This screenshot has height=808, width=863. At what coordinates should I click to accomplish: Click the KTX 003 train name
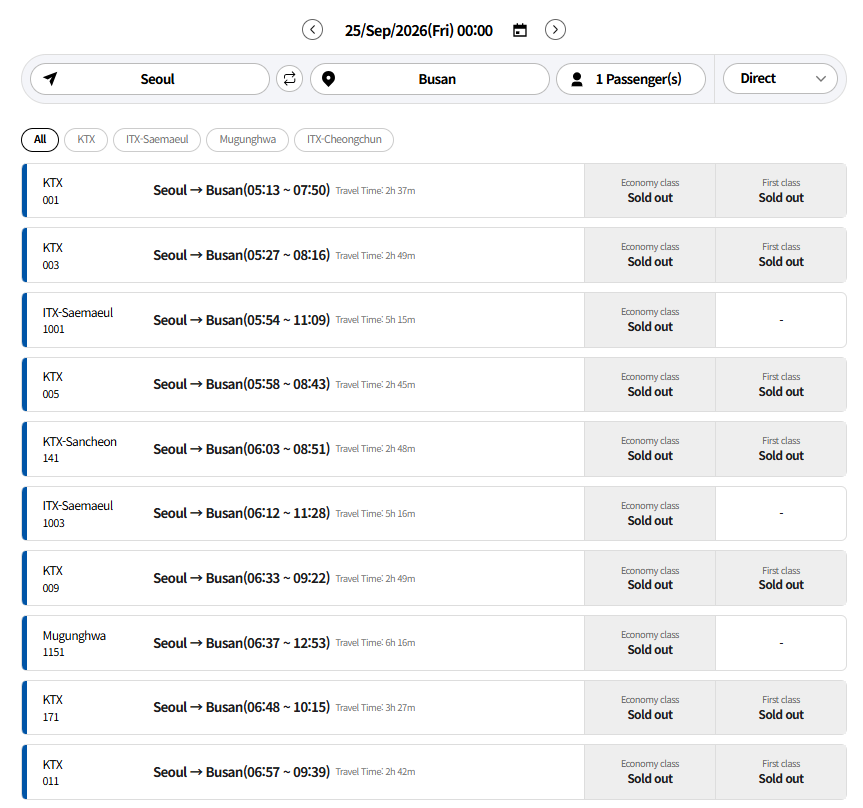coord(53,256)
